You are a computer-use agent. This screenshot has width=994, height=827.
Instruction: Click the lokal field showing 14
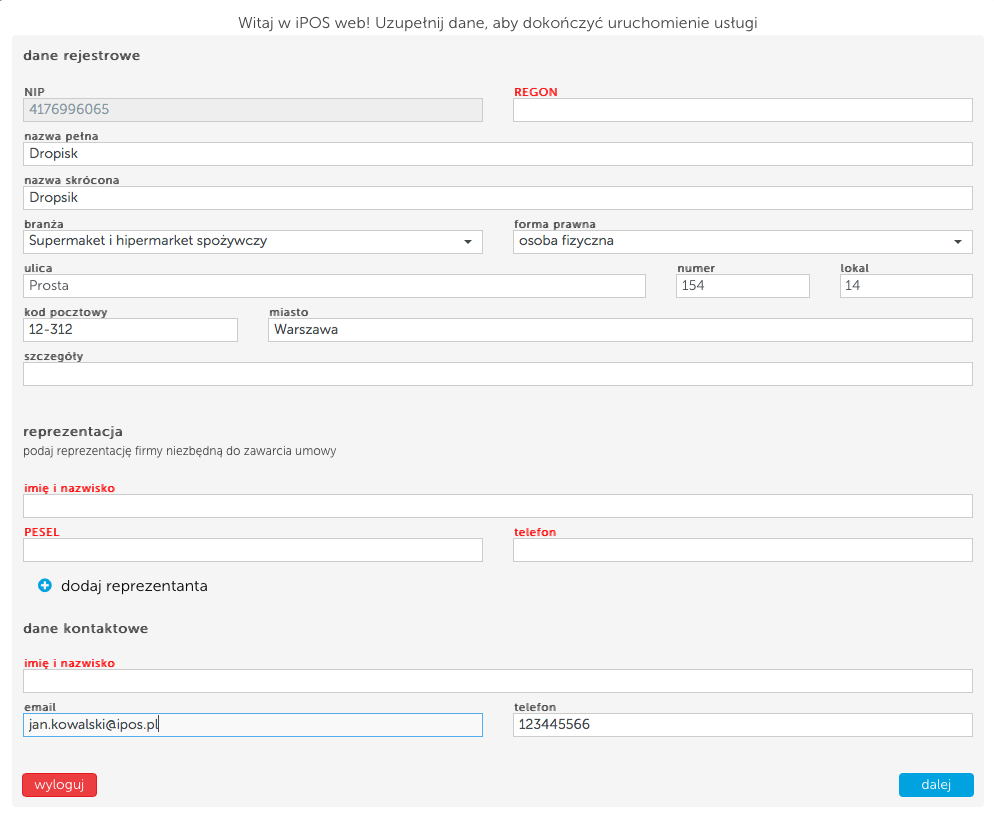click(906, 286)
